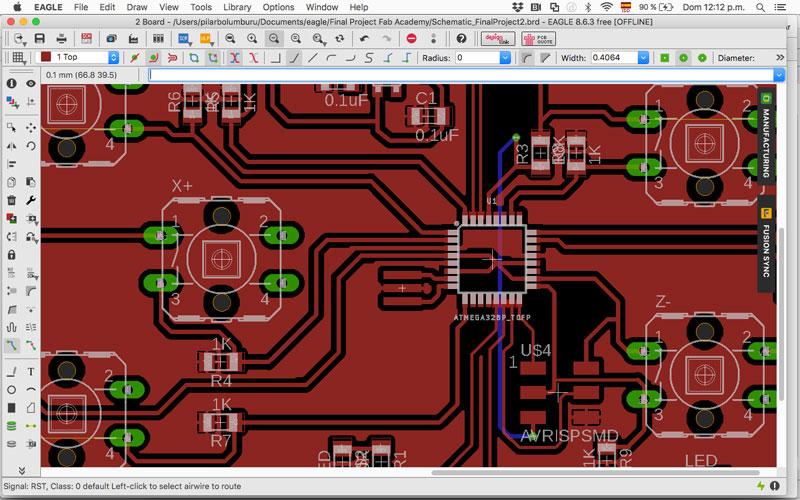Select the Polygon tool icon
Viewport: 800px width, 500px height.
31,408
